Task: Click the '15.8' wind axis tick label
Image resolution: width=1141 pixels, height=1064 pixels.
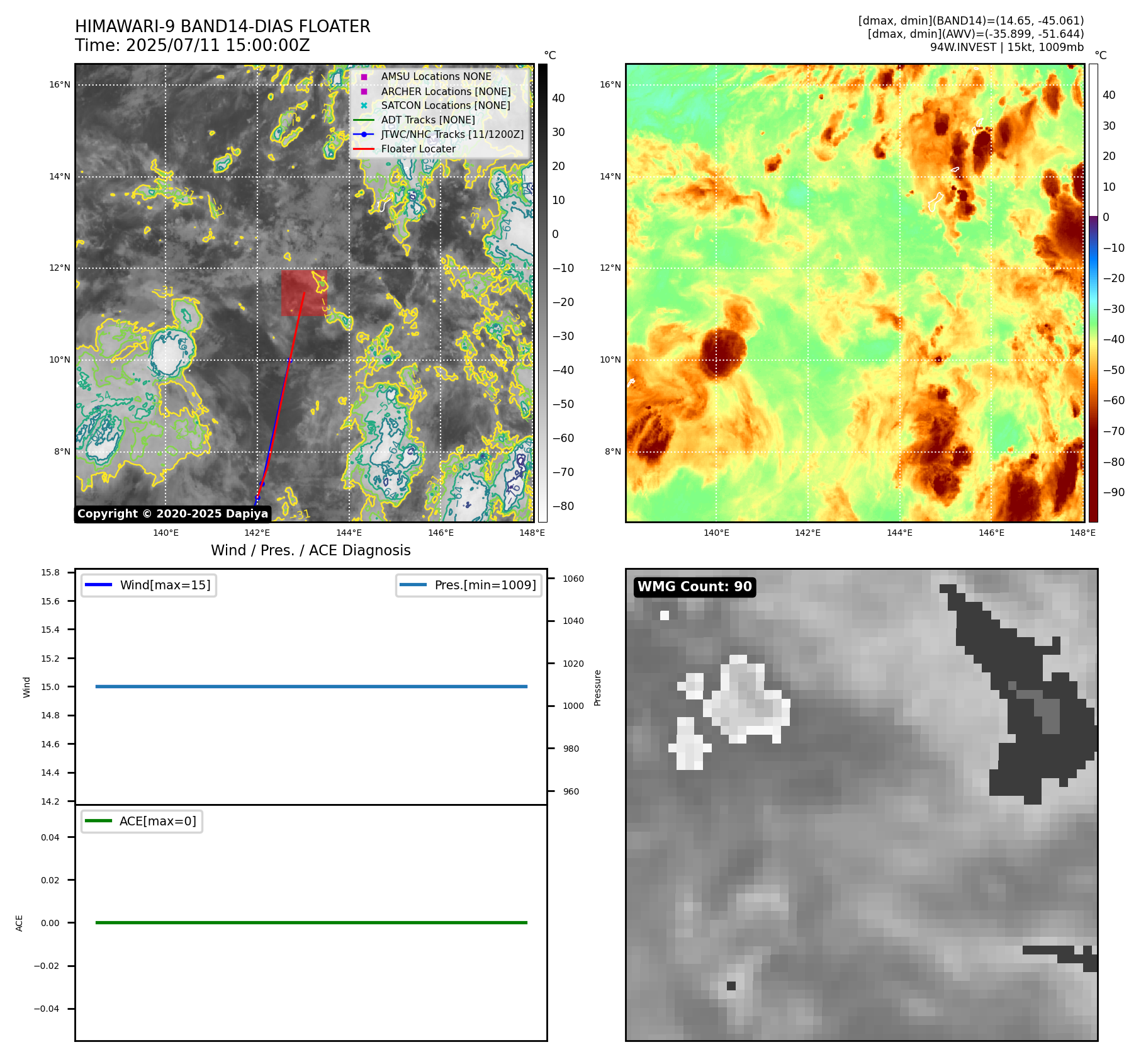Action: pos(50,572)
